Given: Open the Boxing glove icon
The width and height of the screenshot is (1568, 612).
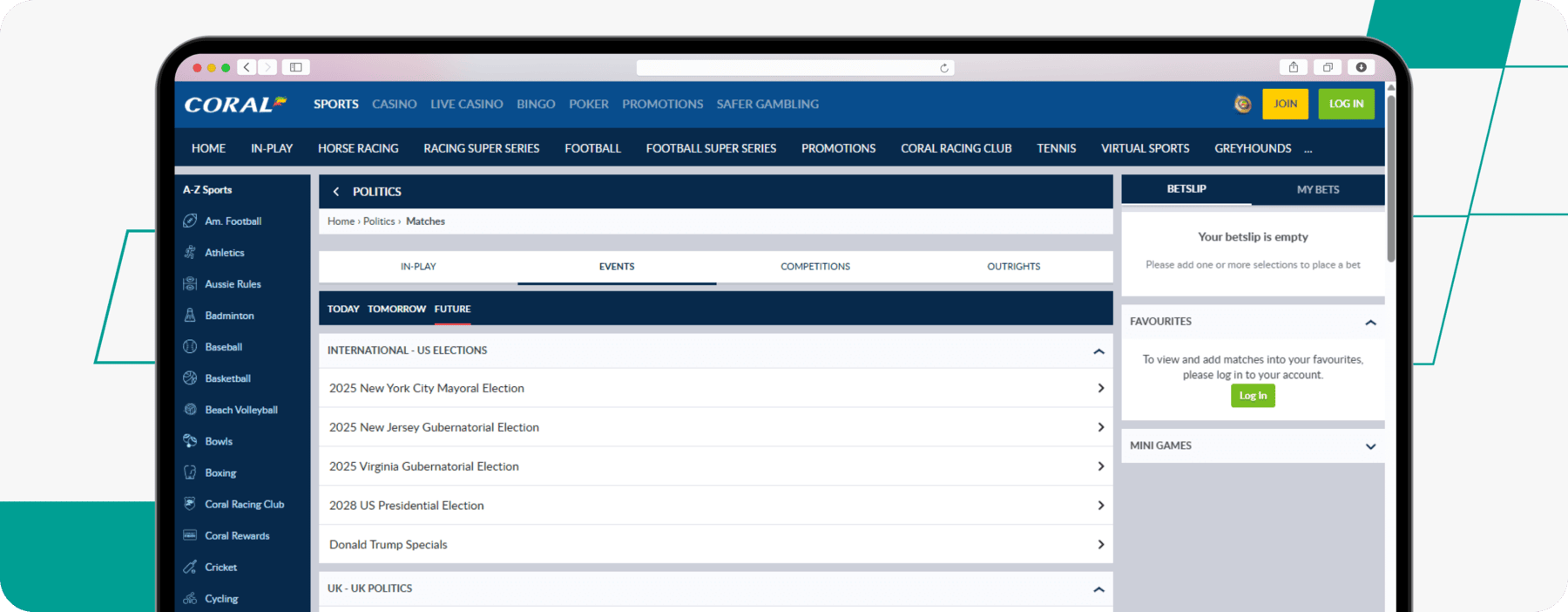Looking at the screenshot, I should tap(190, 473).
